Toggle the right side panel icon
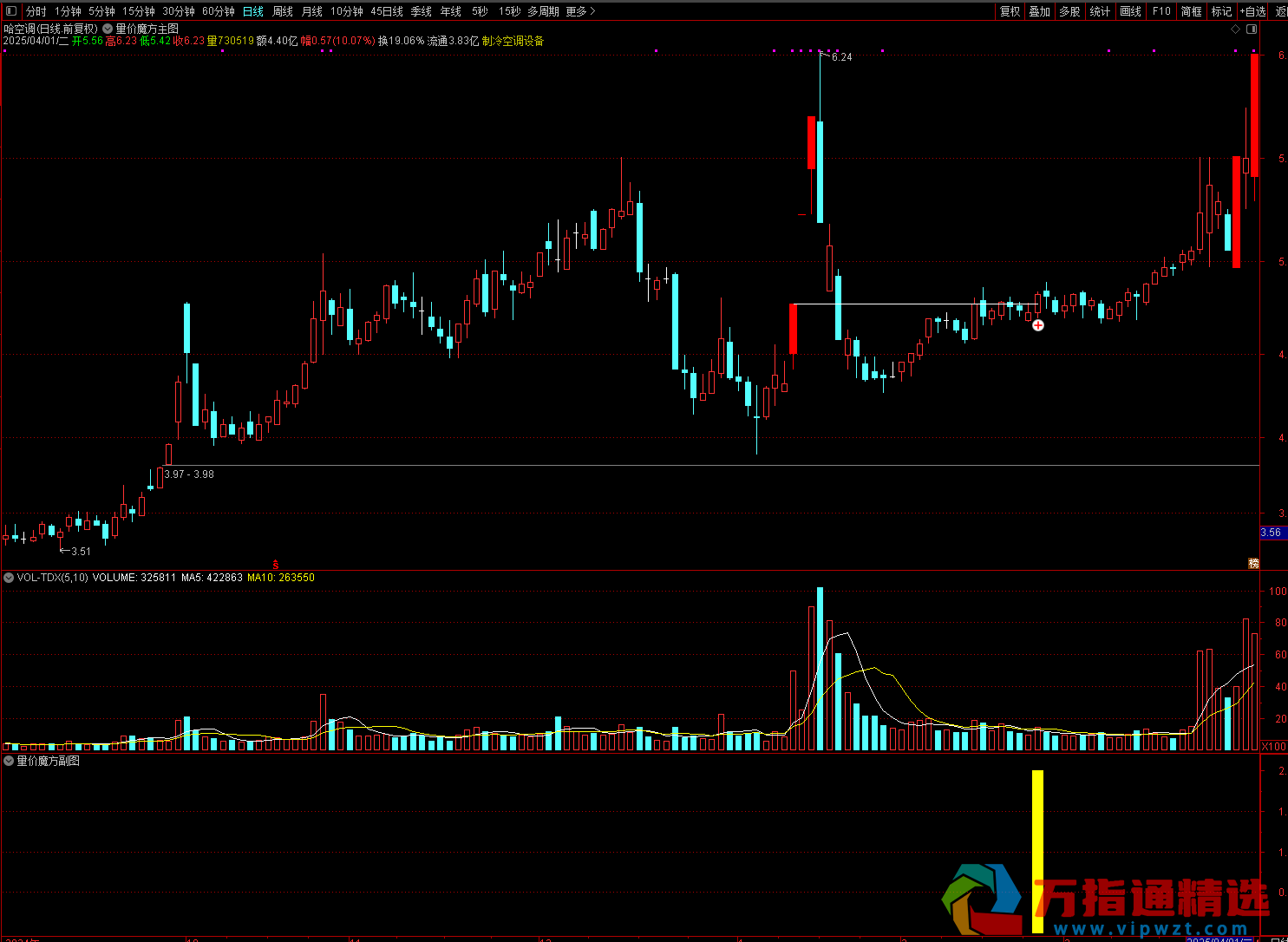This screenshot has width=1288, height=942. coord(1251,29)
